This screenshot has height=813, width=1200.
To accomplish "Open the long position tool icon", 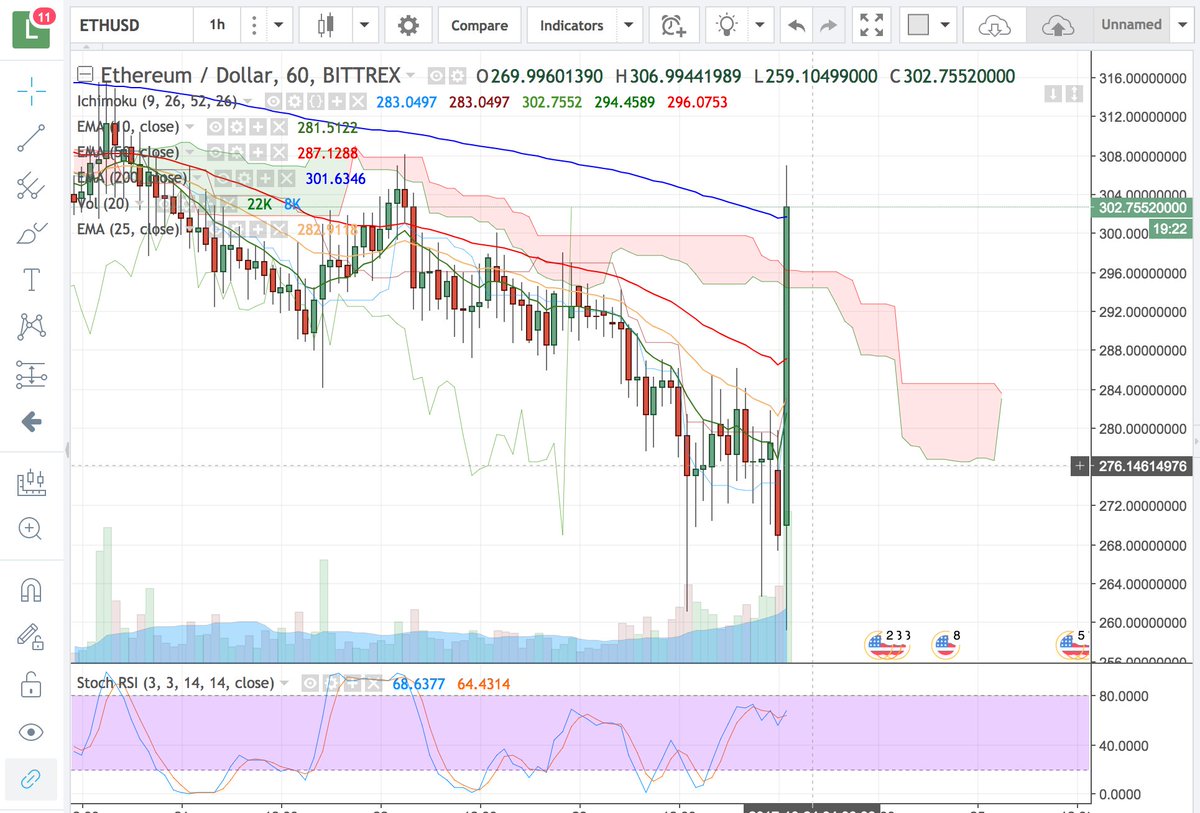I will tap(31, 482).
